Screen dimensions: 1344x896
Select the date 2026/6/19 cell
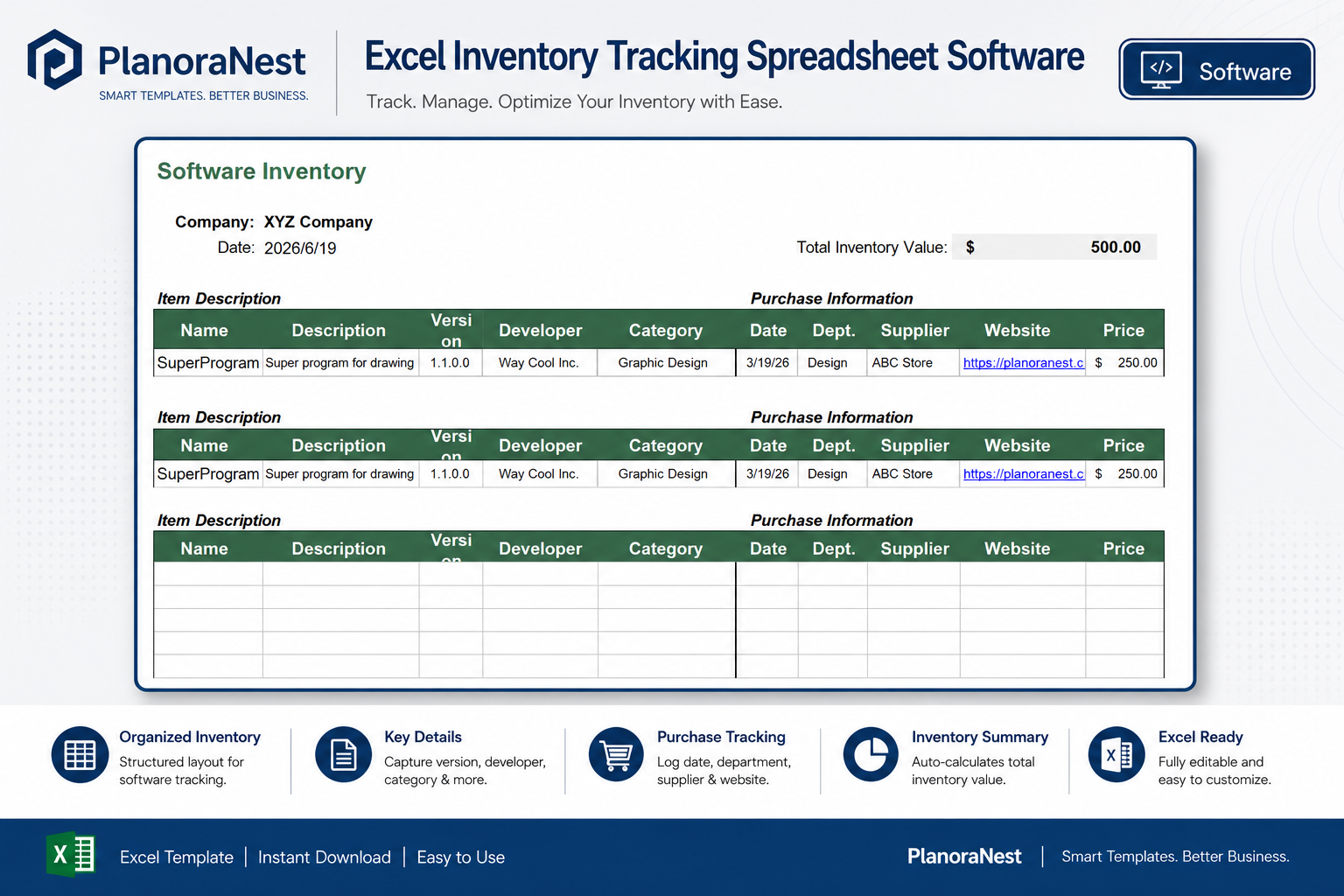tap(300, 248)
